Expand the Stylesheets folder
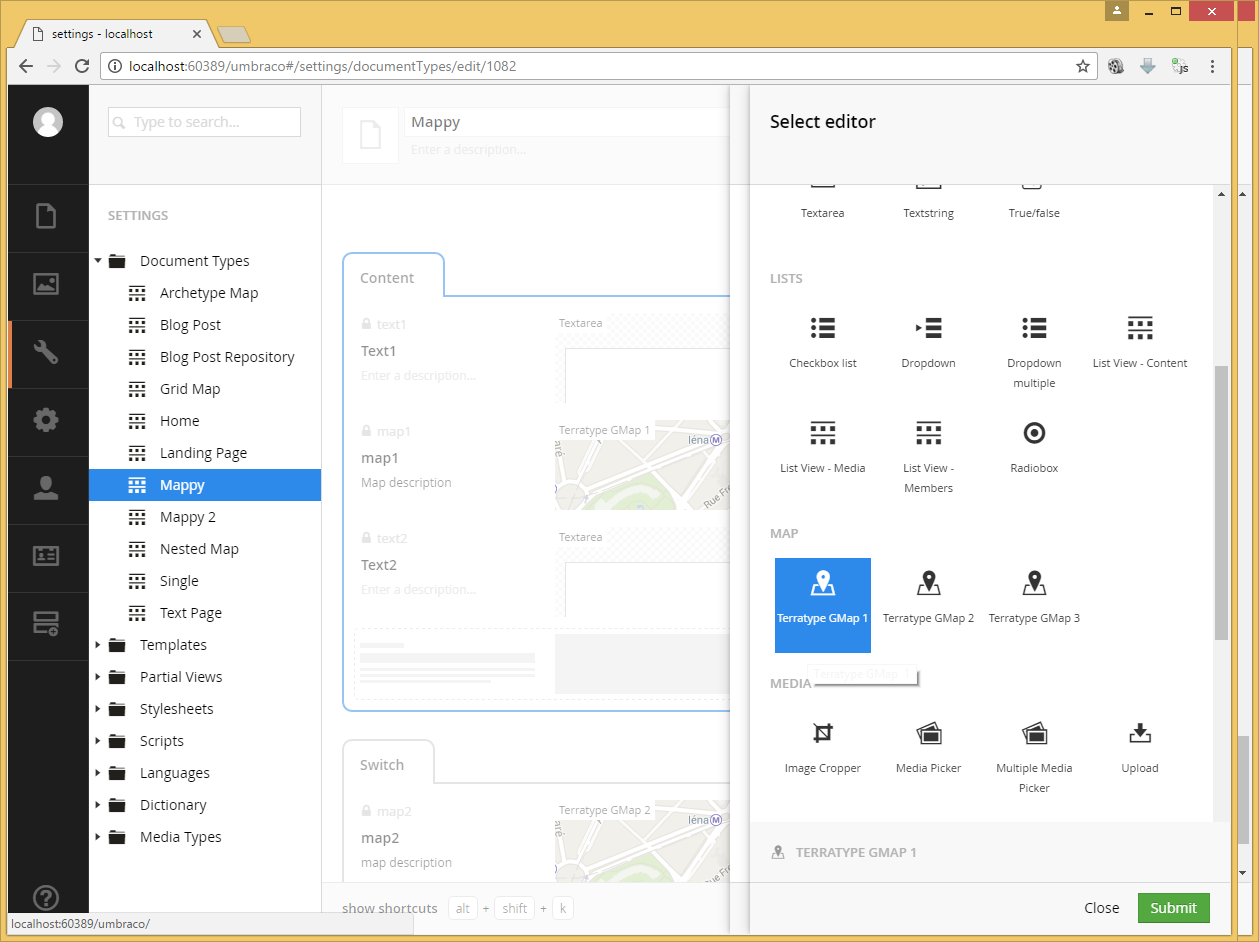 pos(98,709)
